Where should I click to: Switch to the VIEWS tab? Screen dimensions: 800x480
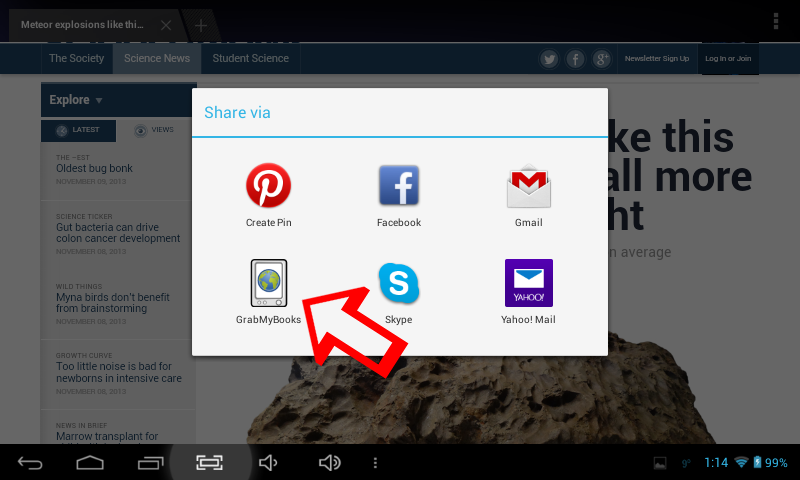[154, 130]
